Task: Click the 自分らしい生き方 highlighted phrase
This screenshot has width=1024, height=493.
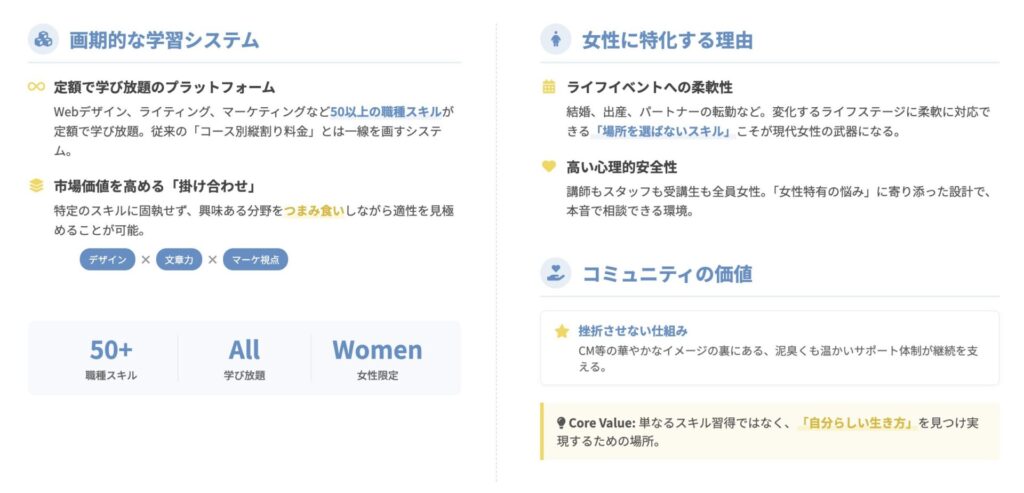Action: (858, 423)
